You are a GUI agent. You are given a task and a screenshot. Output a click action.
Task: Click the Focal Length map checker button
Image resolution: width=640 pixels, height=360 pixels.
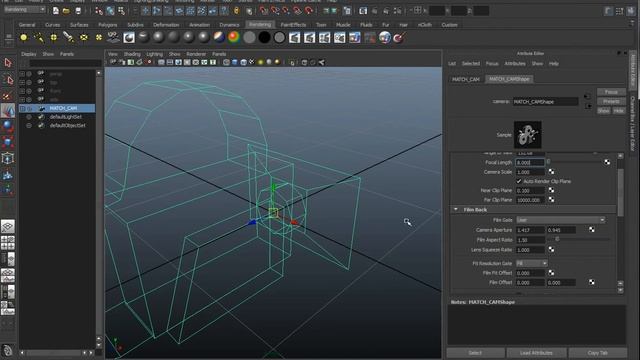click(x=607, y=162)
